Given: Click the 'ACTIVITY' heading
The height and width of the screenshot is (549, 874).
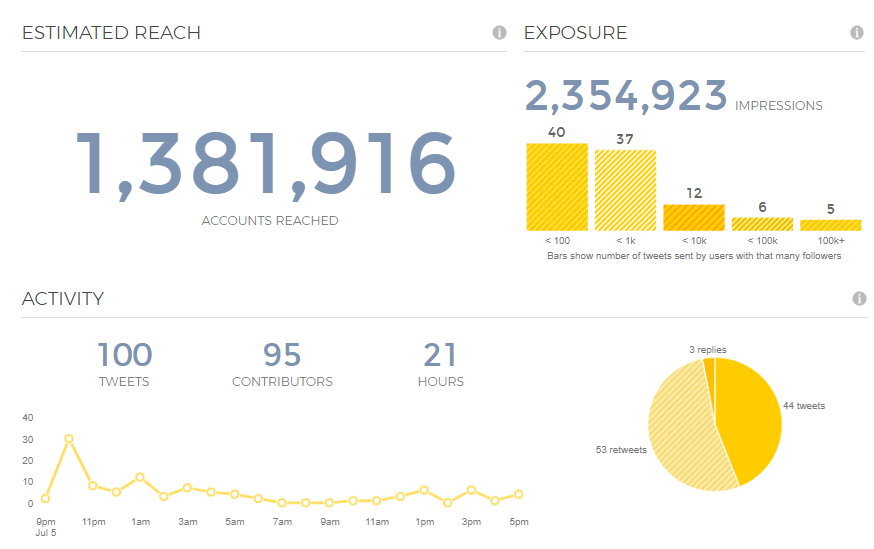Looking at the screenshot, I should tap(63, 299).
